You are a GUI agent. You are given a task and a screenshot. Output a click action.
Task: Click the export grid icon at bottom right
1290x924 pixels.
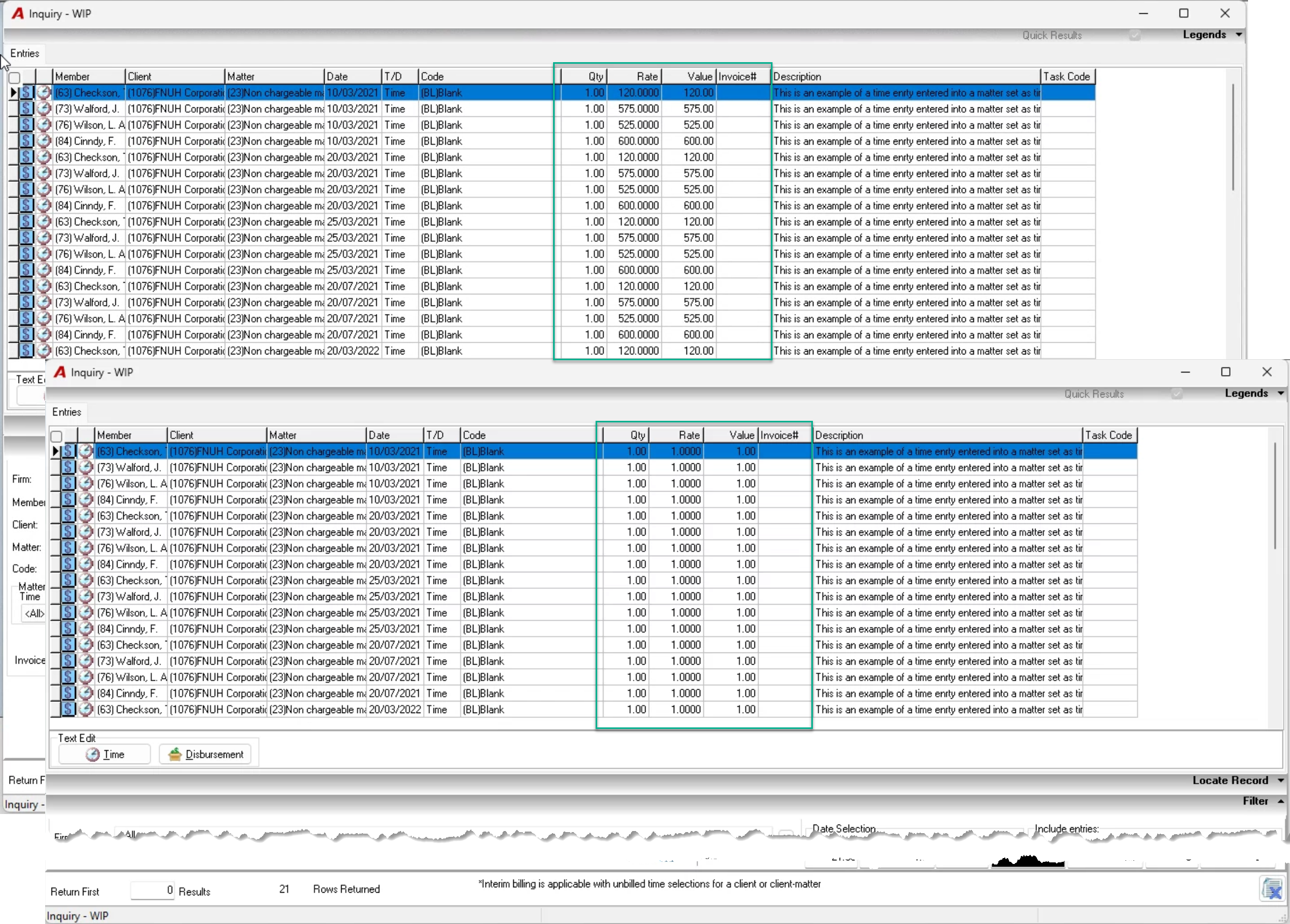click(x=1272, y=889)
